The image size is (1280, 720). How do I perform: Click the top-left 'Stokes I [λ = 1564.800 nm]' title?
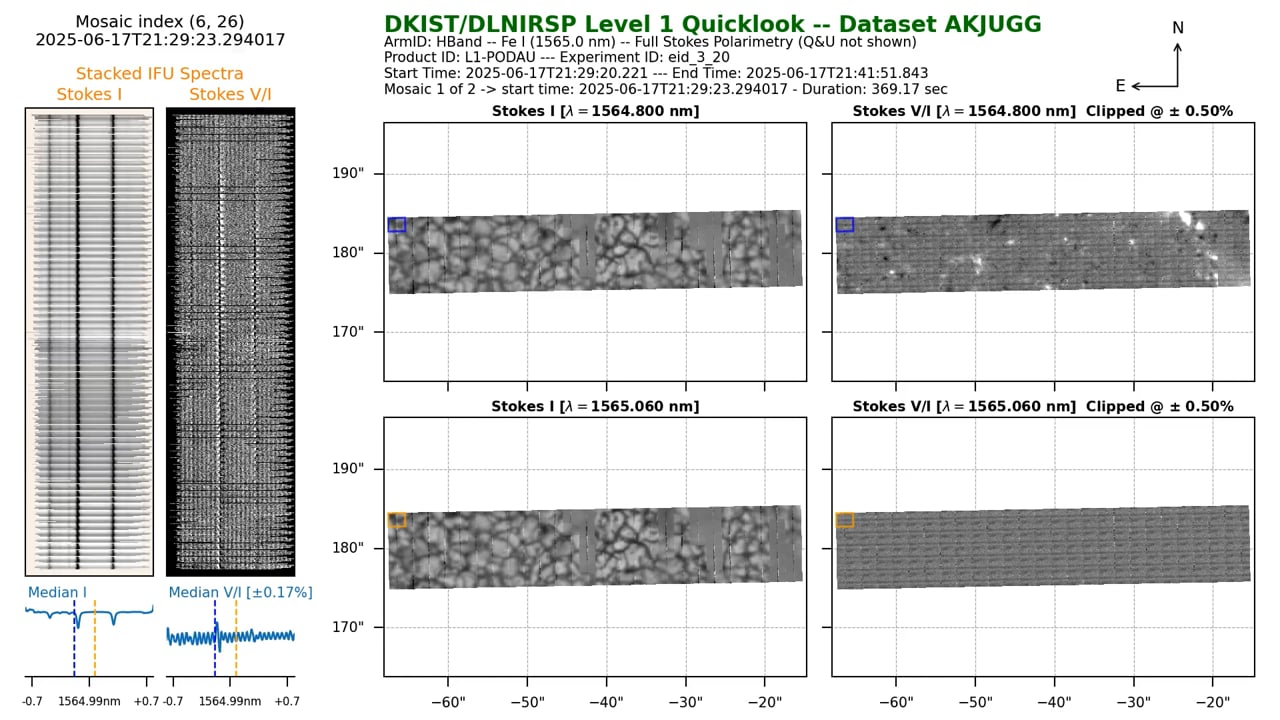coord(595,111)
